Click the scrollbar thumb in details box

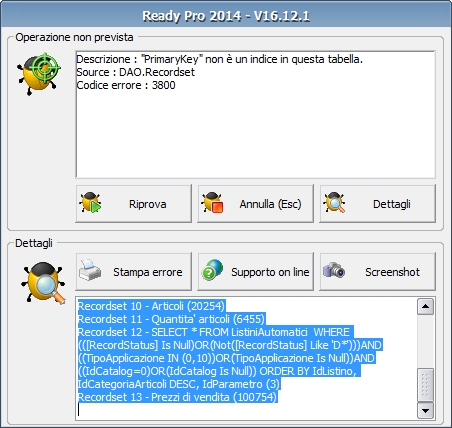pyautogui.click(x=425, y=385)
